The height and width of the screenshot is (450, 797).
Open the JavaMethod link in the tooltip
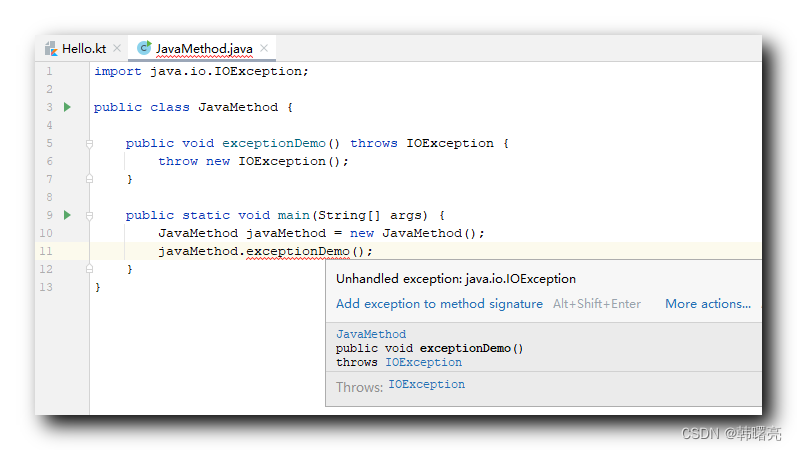coord(371,334)
